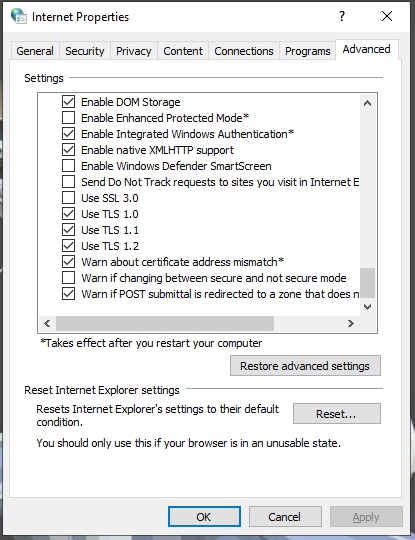
Task: Click the settings list up arrow
Action: [367, 103]
